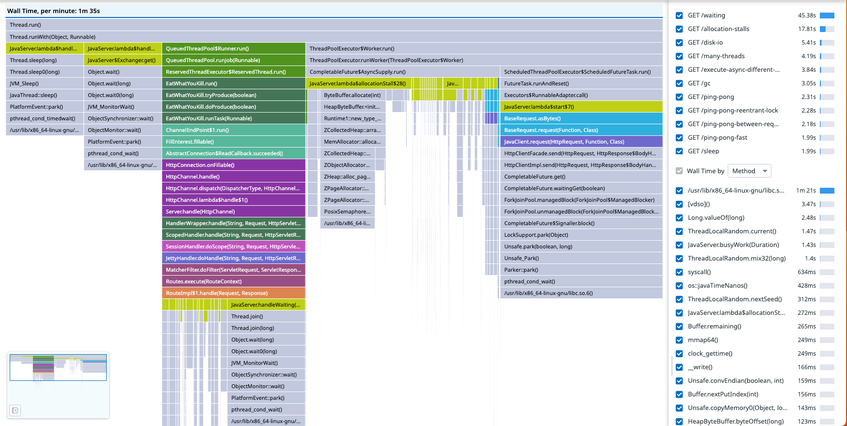The width and height of the screenshot is (847, 426).
Task: Disable the GET /disk-io checkbox
Action: click(680, 43)
